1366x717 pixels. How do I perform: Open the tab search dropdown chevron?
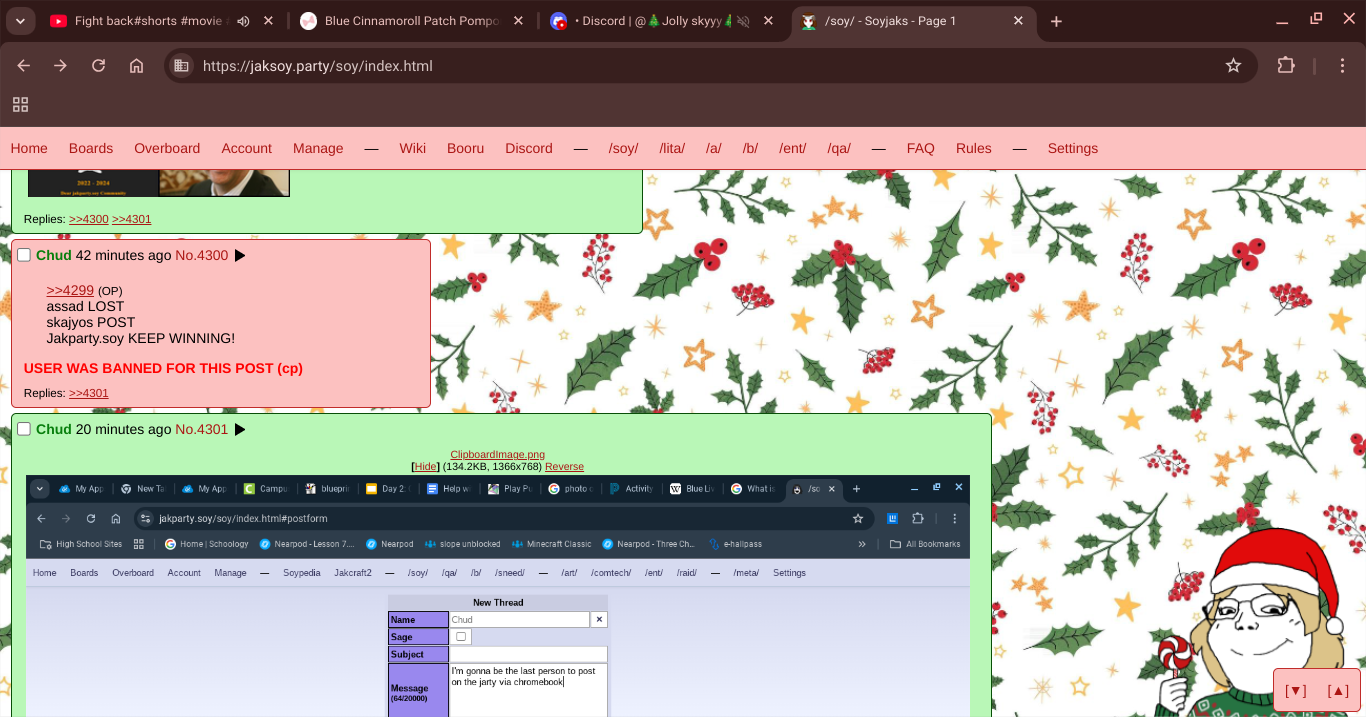[20, 21]
